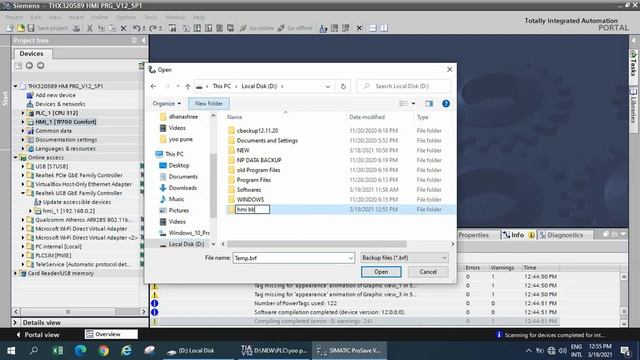Image resolution: width=640 pixels, height=360 pixels.
Task: Click the Cancel button
Action: [x=428, y=272]
